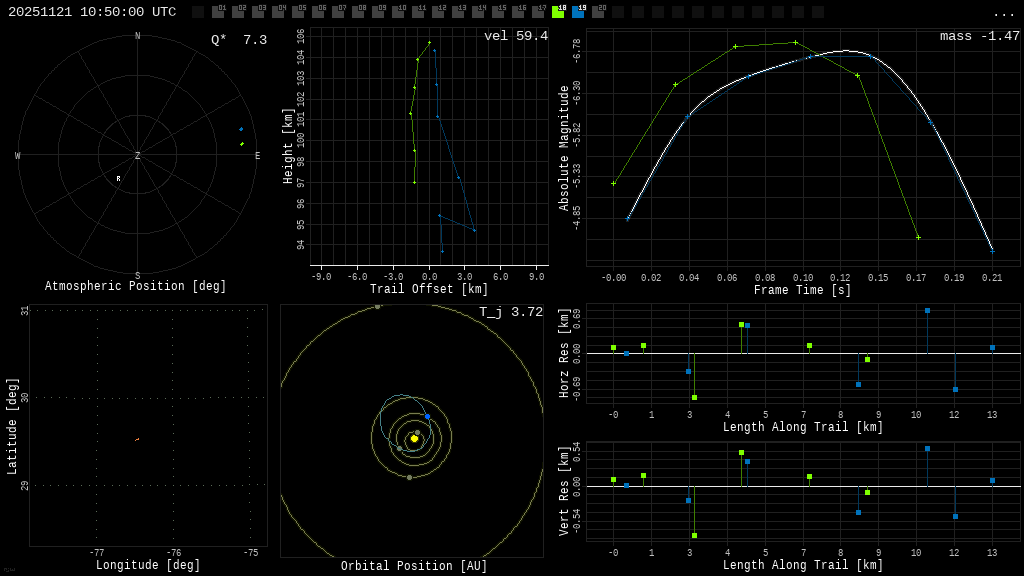
Task: Select the blue station 19 box
Action: click(x=578, y=12)
